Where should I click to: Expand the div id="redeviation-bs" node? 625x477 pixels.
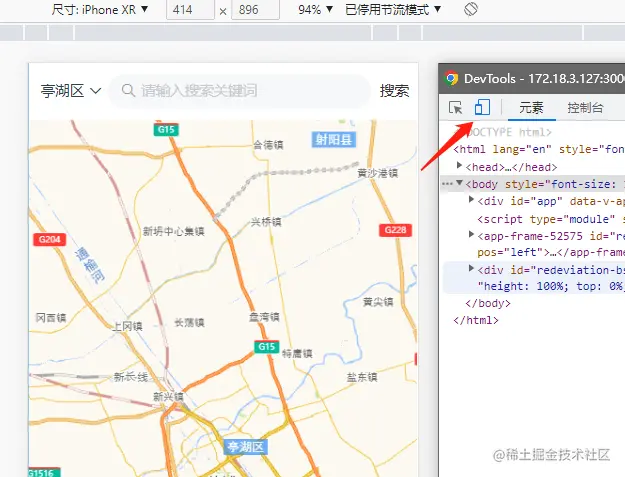(471, 268)
